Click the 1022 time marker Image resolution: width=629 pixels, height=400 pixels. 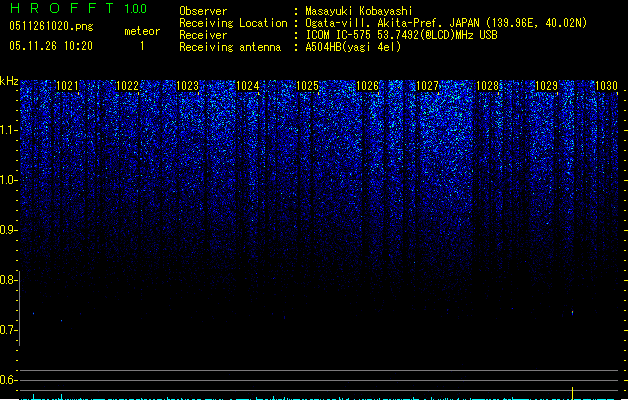click(x=127, y=86)
